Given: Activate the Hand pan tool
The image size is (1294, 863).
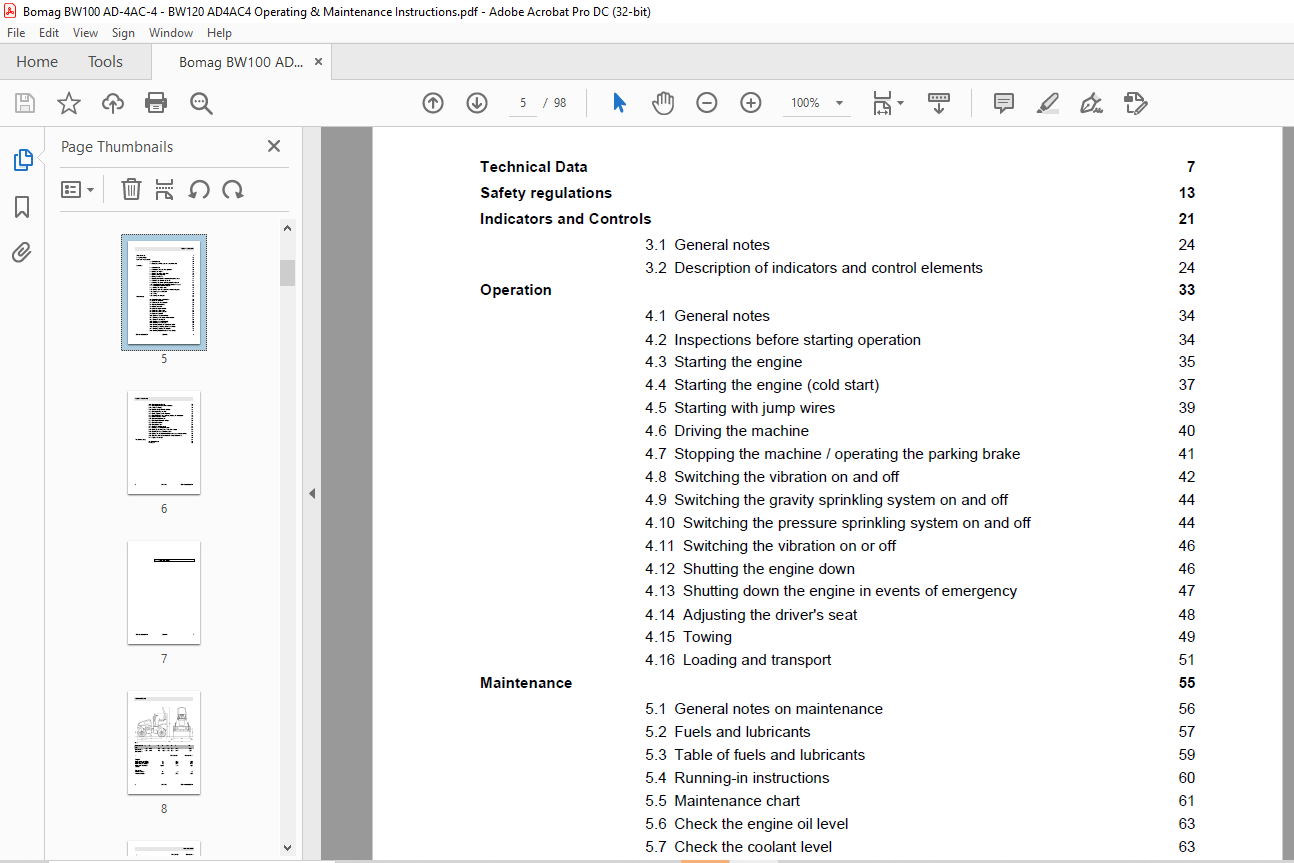Looking at the screenshot, I should (x=663, y=103).
